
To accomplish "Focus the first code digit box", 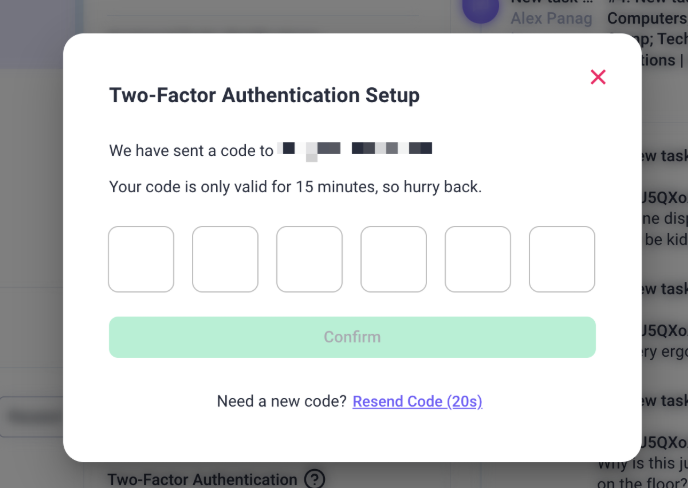I will [141, 259].
